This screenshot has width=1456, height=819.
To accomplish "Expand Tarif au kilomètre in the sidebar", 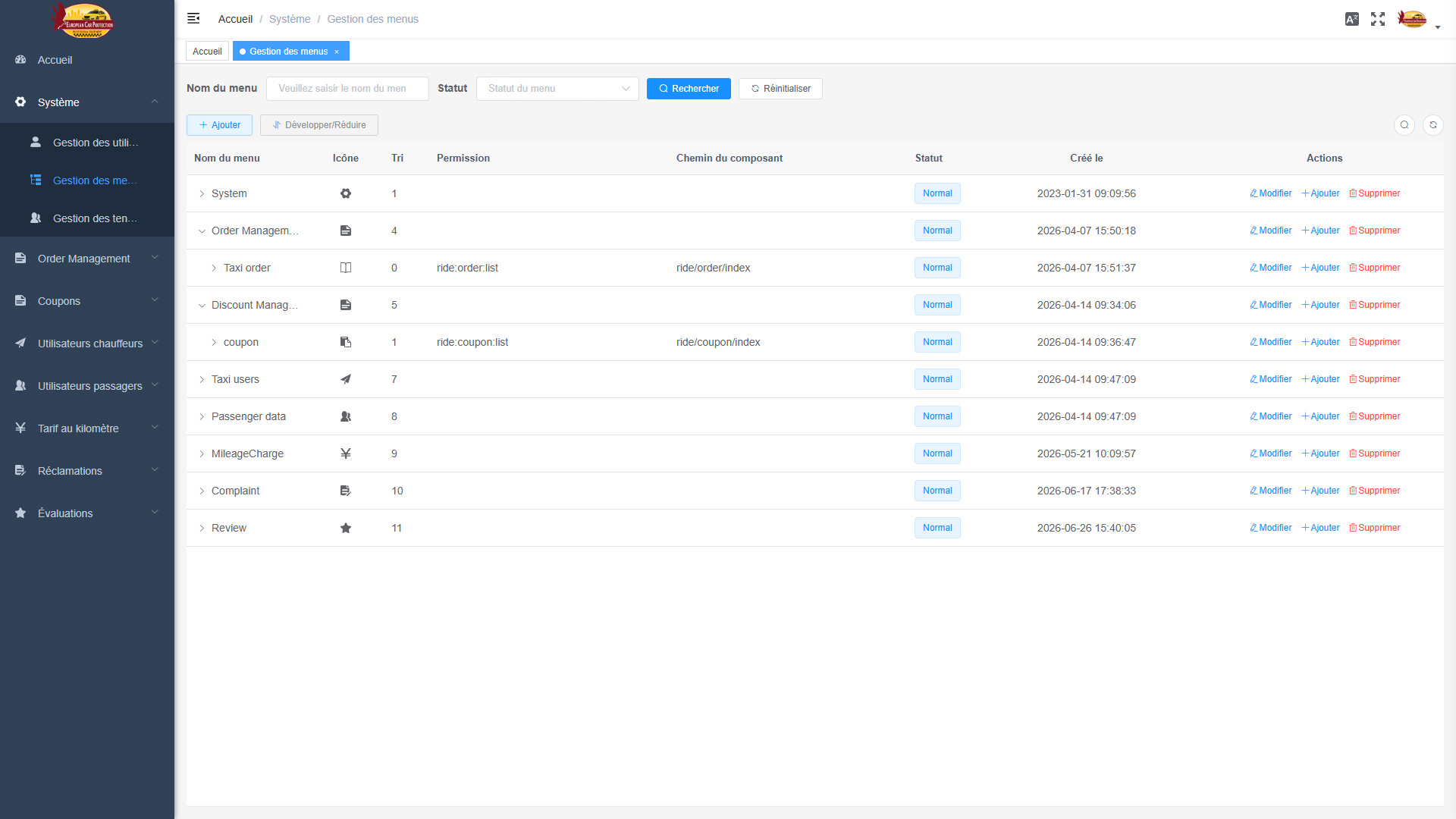I will (87, 428).
